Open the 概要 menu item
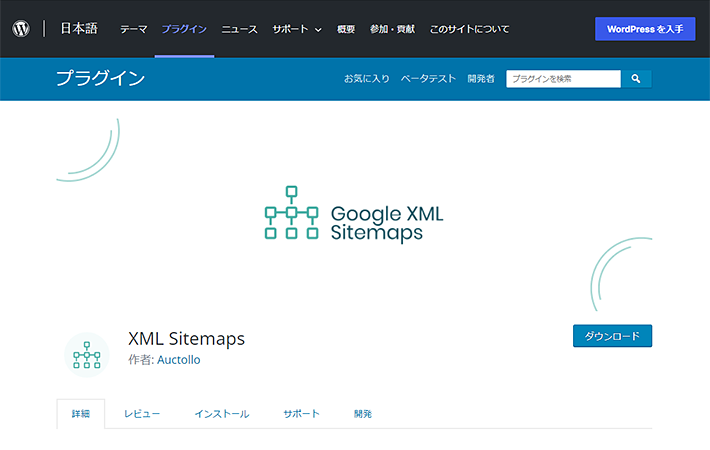This screenshot has height=450, width=710. (346, 29)
